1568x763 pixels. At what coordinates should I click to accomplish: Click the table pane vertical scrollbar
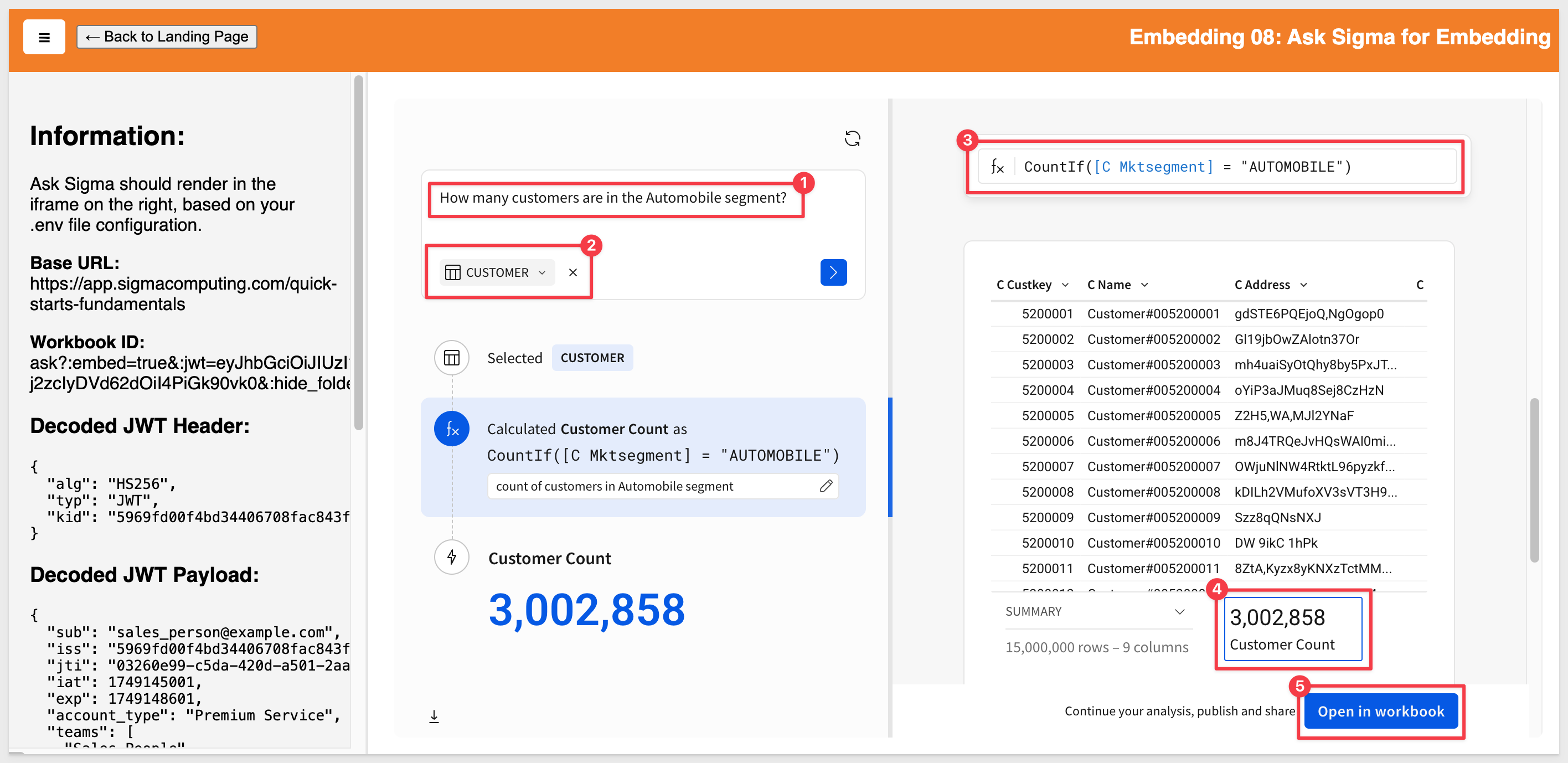1534,480
